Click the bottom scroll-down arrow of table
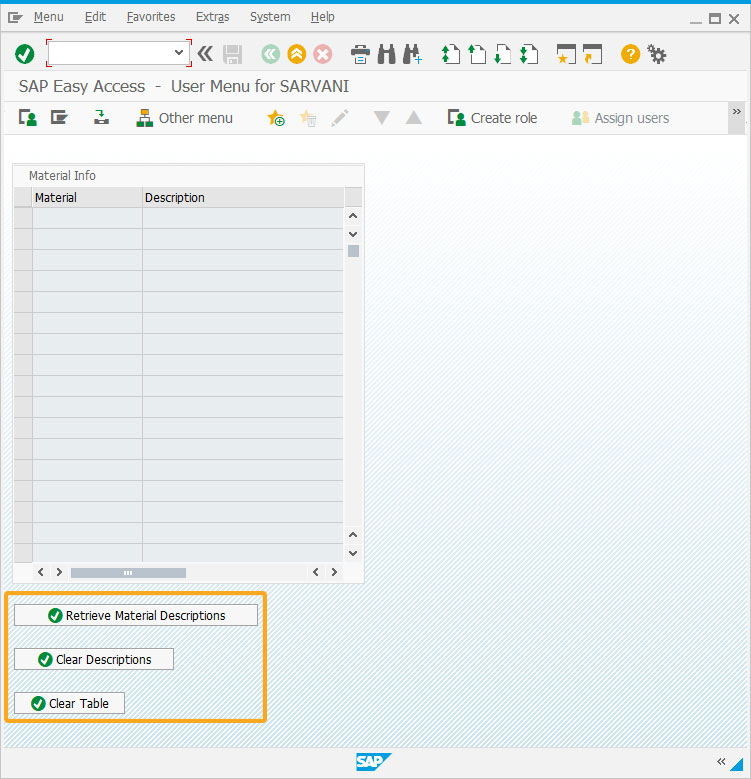This screenshot has height=779, width=751. 353,553
